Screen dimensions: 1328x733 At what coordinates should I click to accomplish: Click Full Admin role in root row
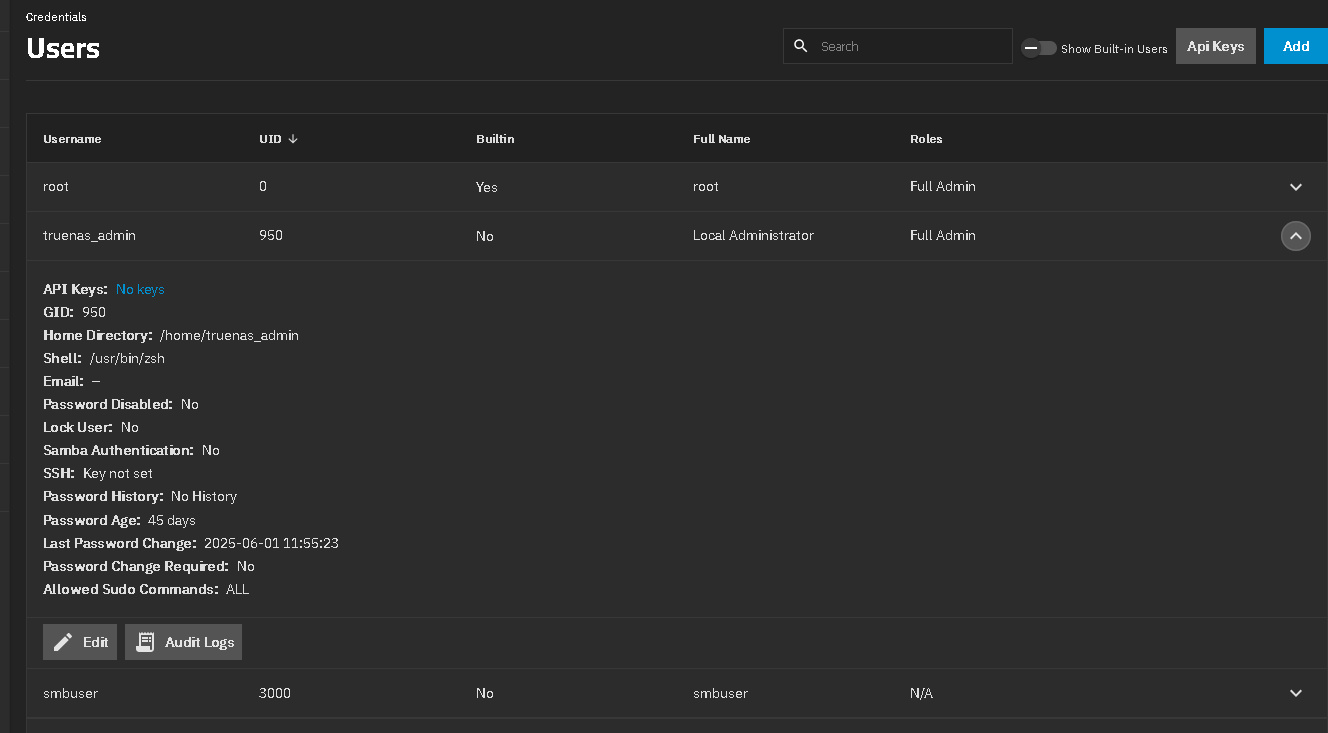click(943, 186)
